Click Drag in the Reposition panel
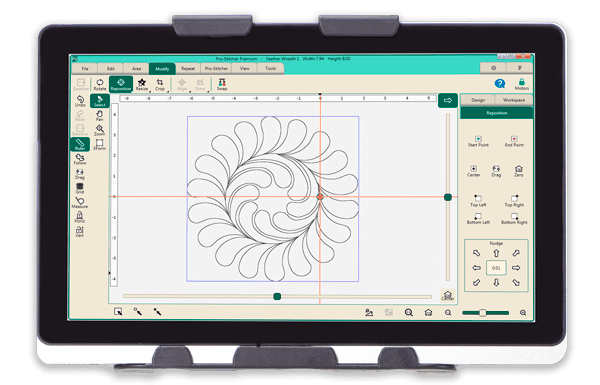 496,171
